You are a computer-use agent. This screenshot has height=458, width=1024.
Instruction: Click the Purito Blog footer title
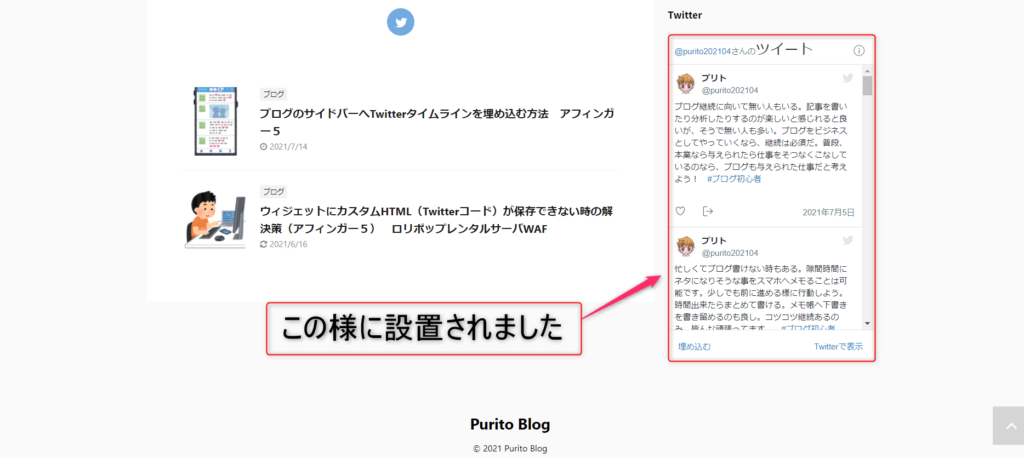click(x=510, y=424)
